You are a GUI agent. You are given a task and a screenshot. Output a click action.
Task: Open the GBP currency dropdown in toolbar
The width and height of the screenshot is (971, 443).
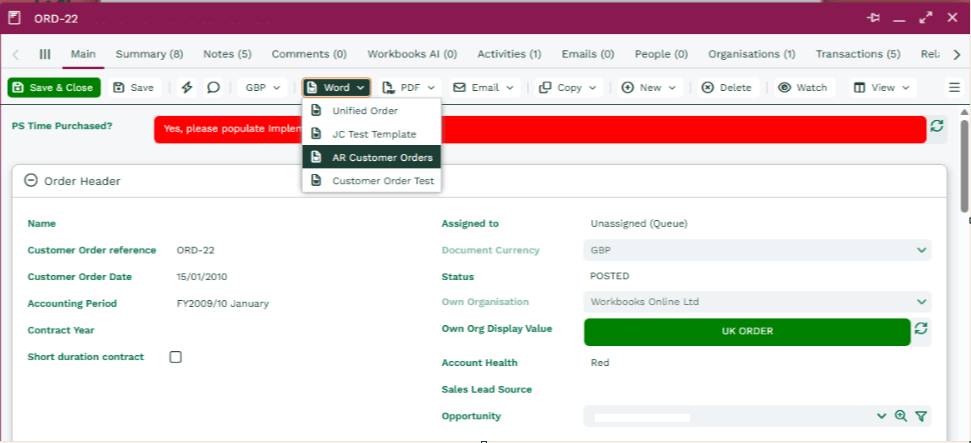[x=263, y=87]
